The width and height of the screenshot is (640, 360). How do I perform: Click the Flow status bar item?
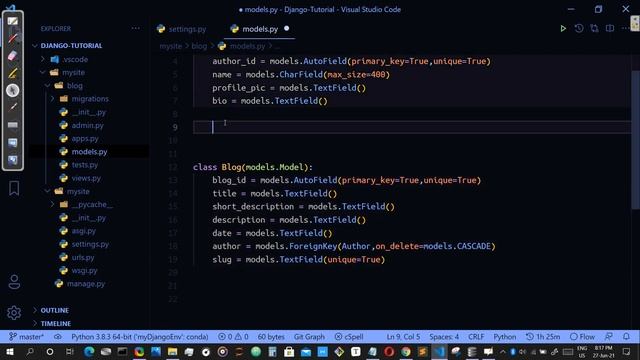click(x=582, y=337)
